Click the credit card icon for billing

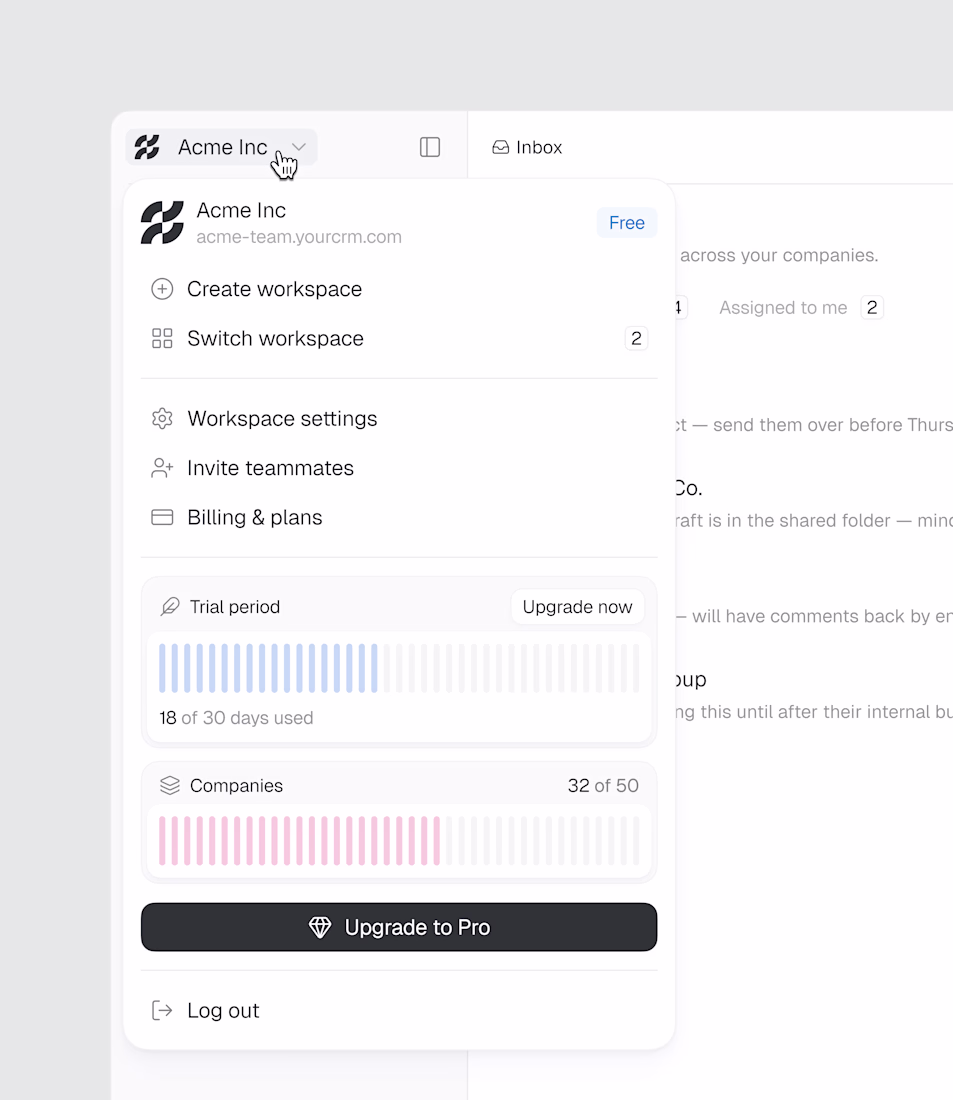coord(162,517)
